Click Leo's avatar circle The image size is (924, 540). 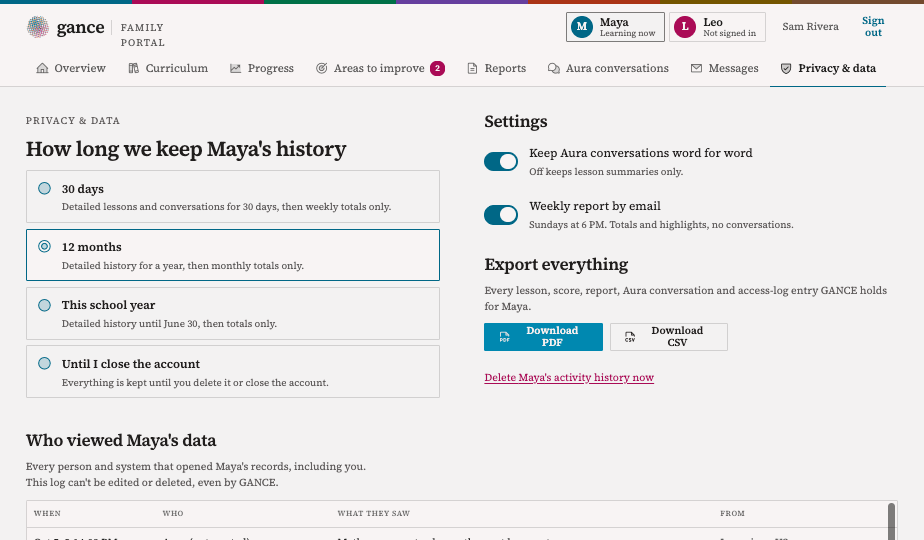[685, 27]
